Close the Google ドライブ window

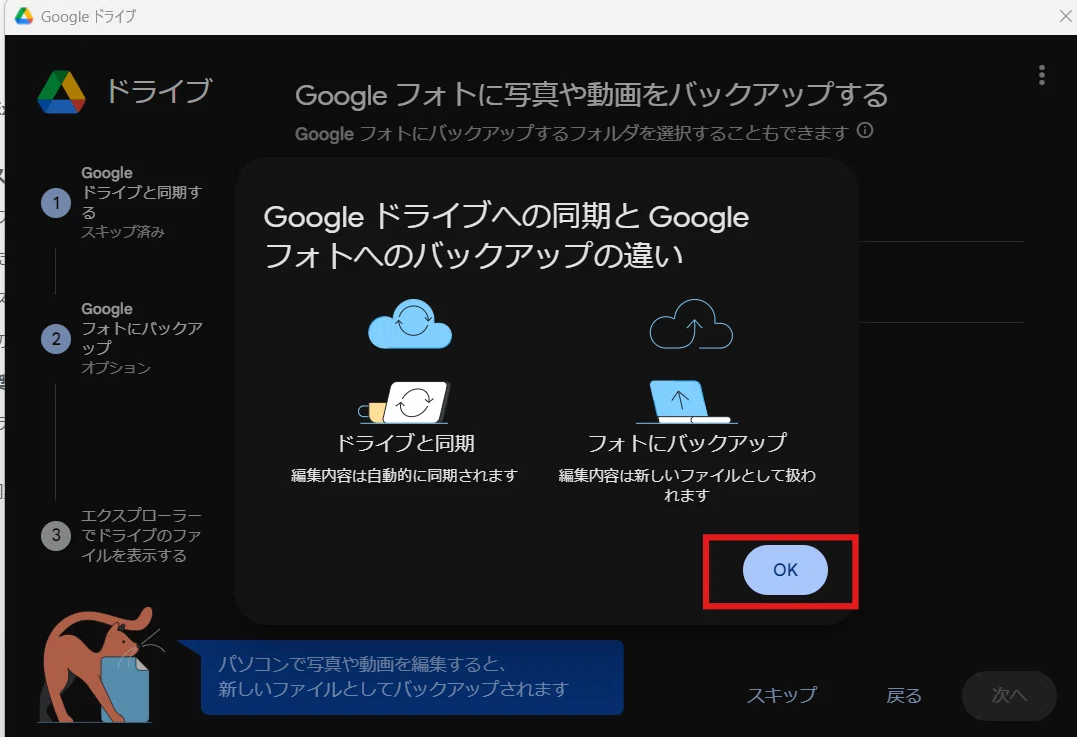click(1065, 16)
